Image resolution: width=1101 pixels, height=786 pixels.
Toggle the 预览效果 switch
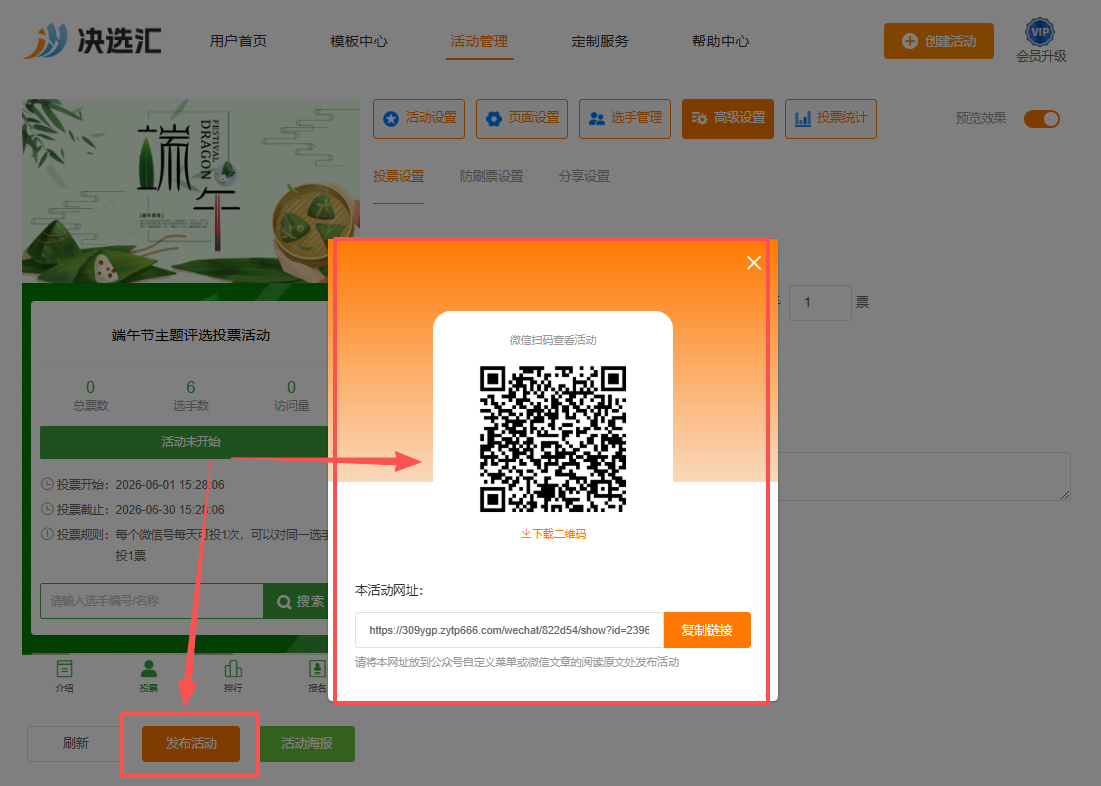click(1041, 119)
